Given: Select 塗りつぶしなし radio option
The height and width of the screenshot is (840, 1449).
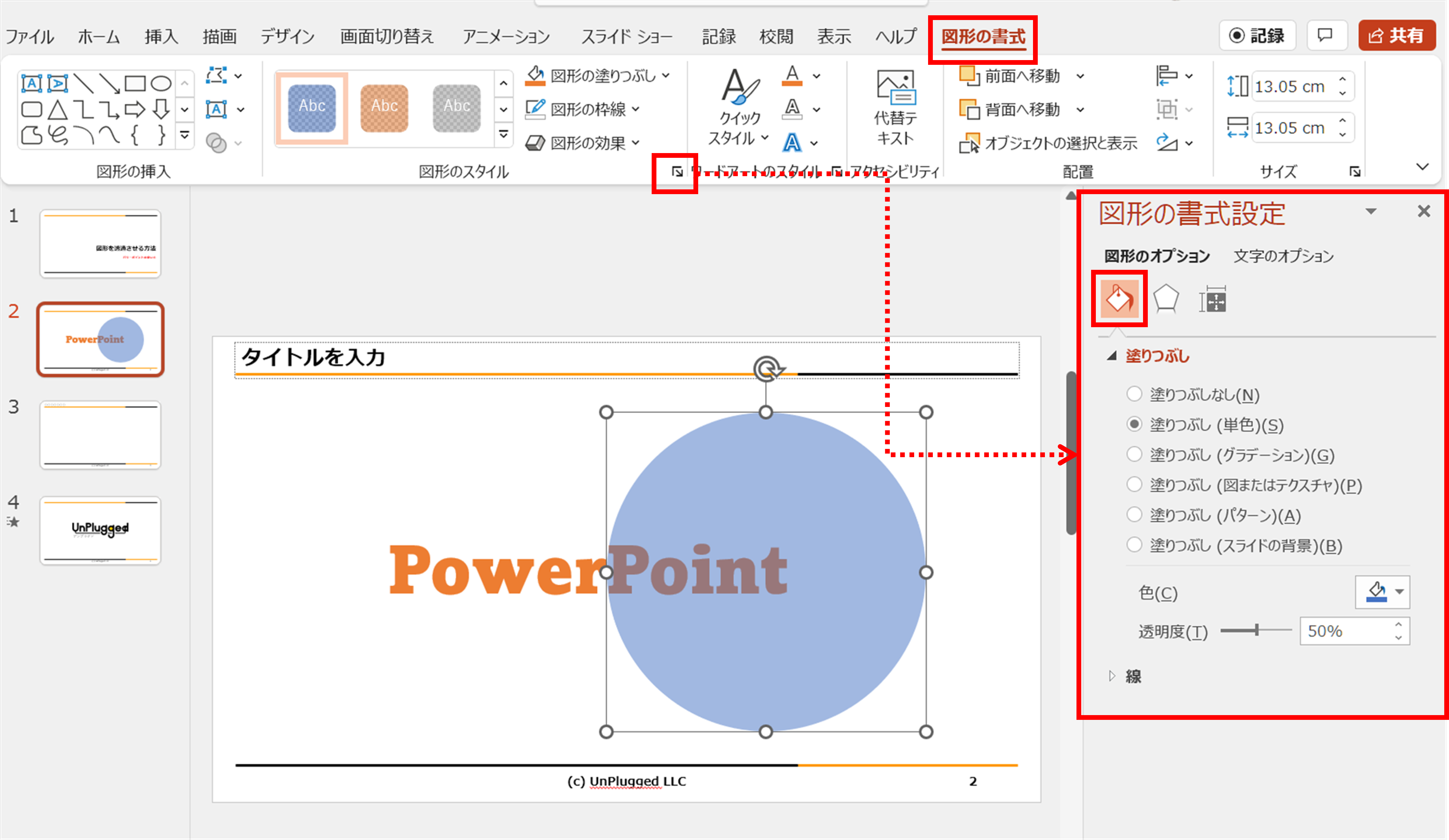Looking at the screenshot, I should click(x=1134, y=394).
